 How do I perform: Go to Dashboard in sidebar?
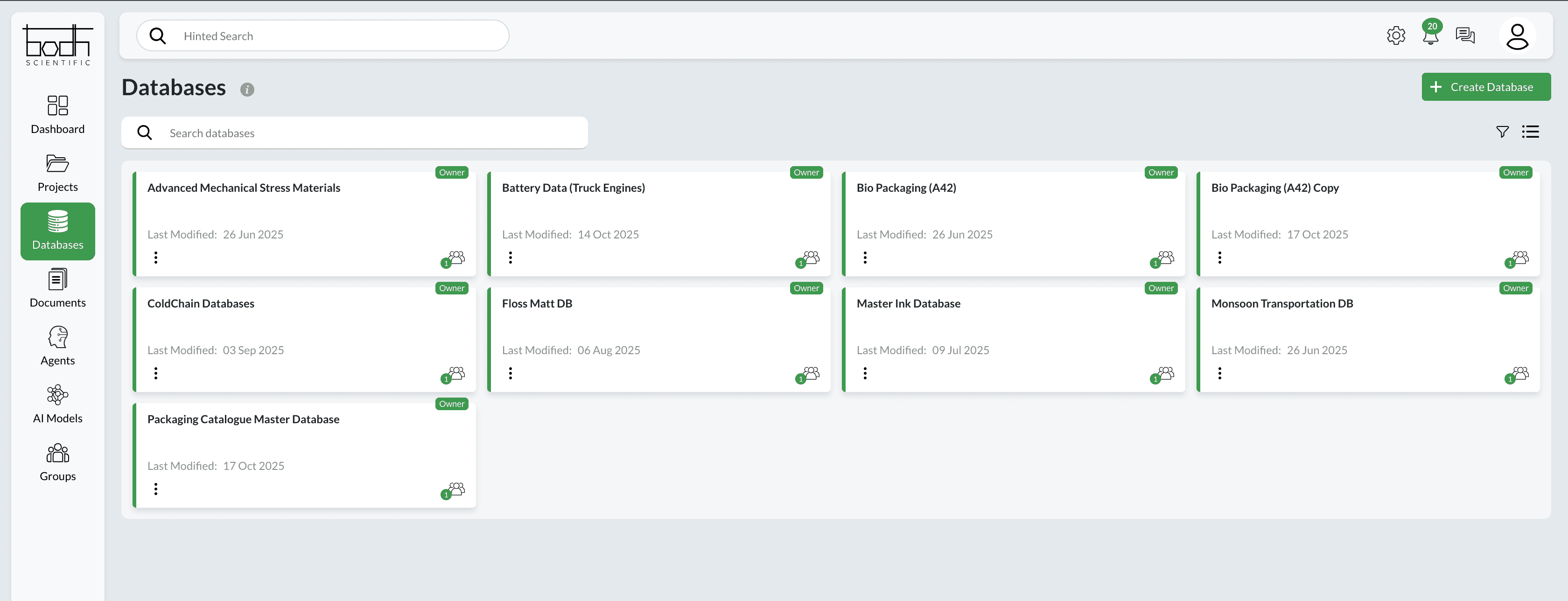[x=58, y=114]
